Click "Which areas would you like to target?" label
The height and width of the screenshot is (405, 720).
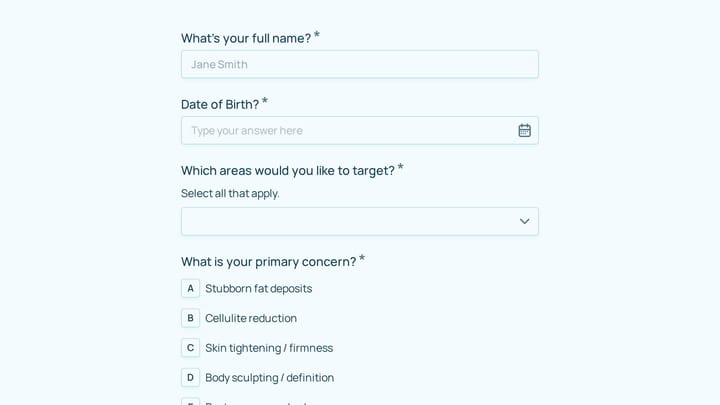point(288,170)
